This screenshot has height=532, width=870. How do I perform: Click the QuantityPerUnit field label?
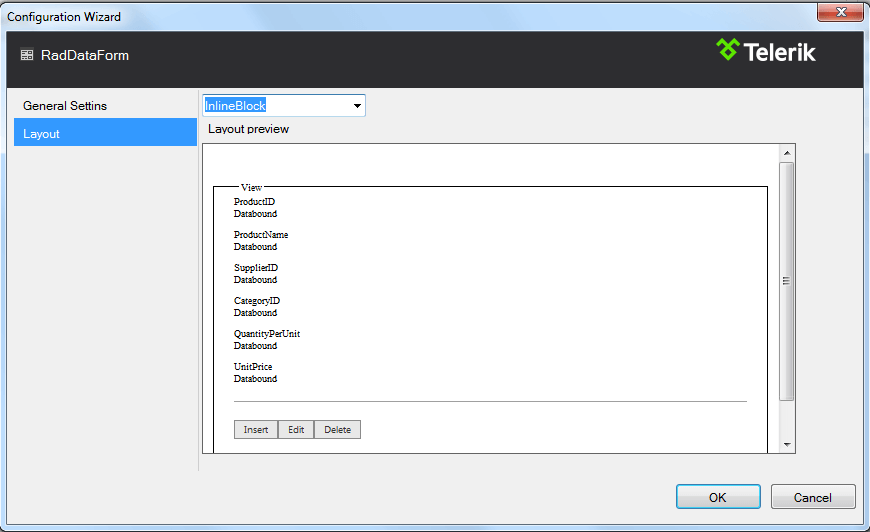pos(267,333)
